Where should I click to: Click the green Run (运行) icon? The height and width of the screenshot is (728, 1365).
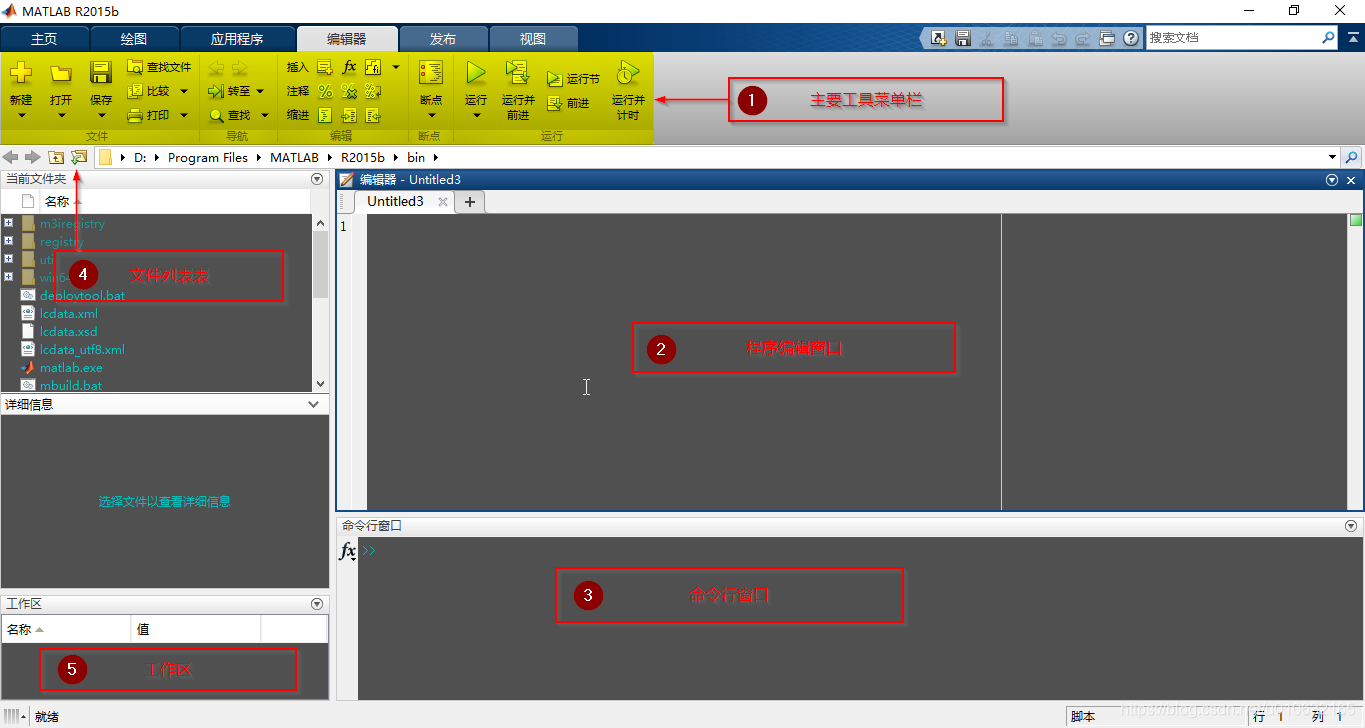476,73
